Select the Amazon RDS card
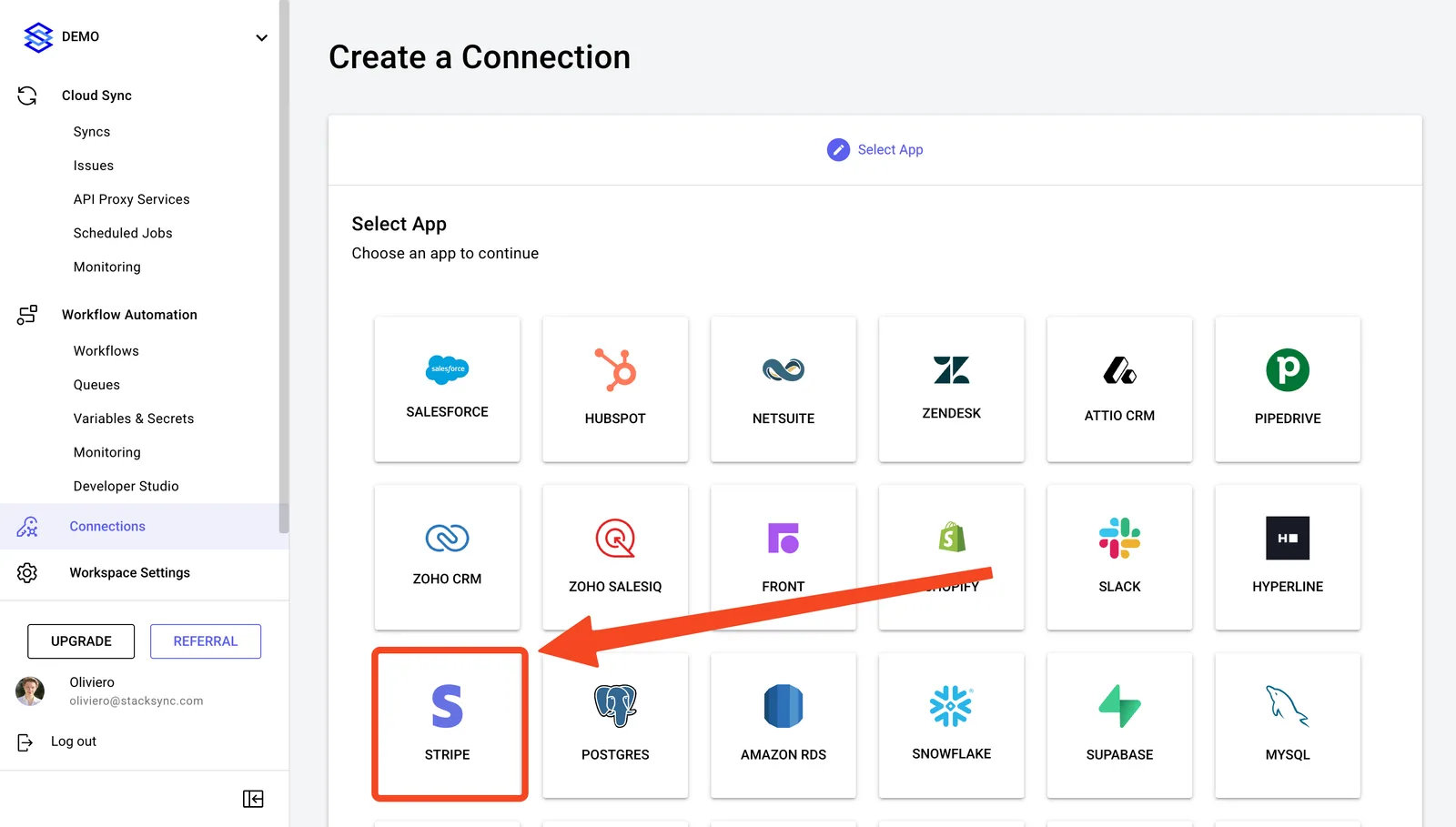1456x827 pixels. click(x=784, y=725)
